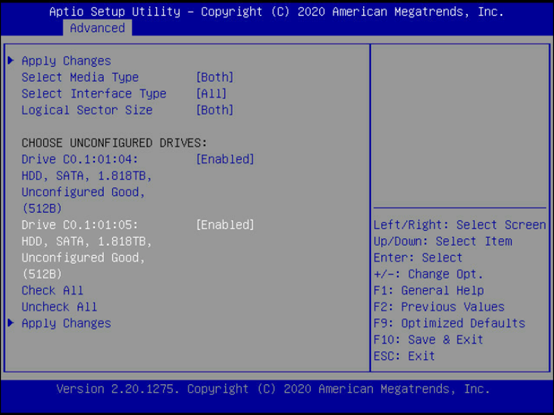Click the Aptio Setup Utility title text

pos(277,12)
